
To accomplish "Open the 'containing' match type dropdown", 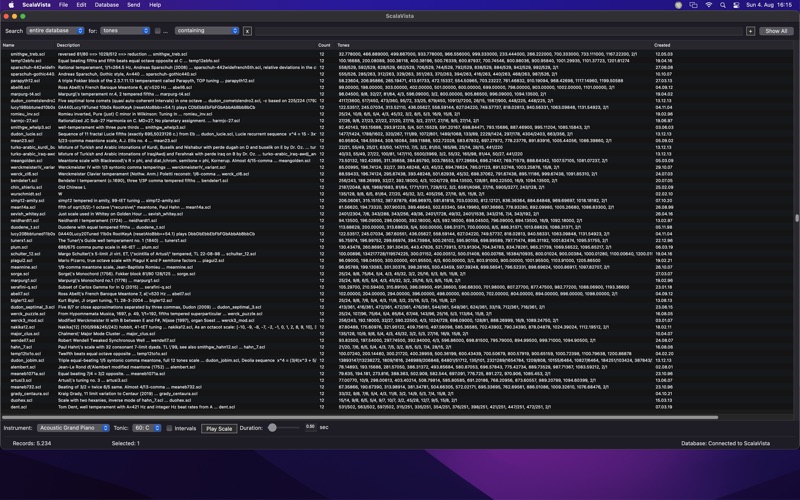I will click(207, 31).
